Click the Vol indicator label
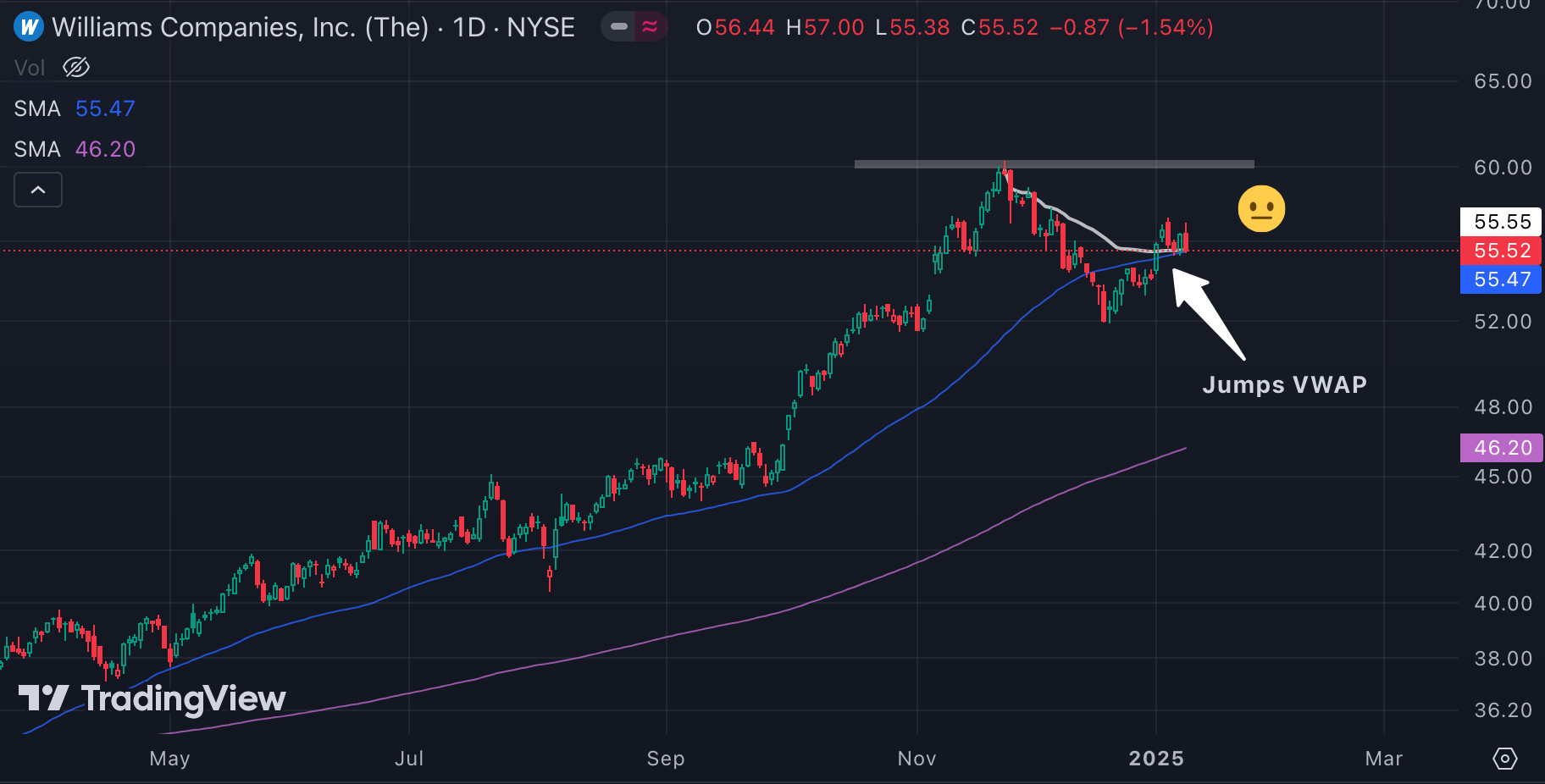The width and height of the screenshot is (1545, 784). tap(30, 68)
